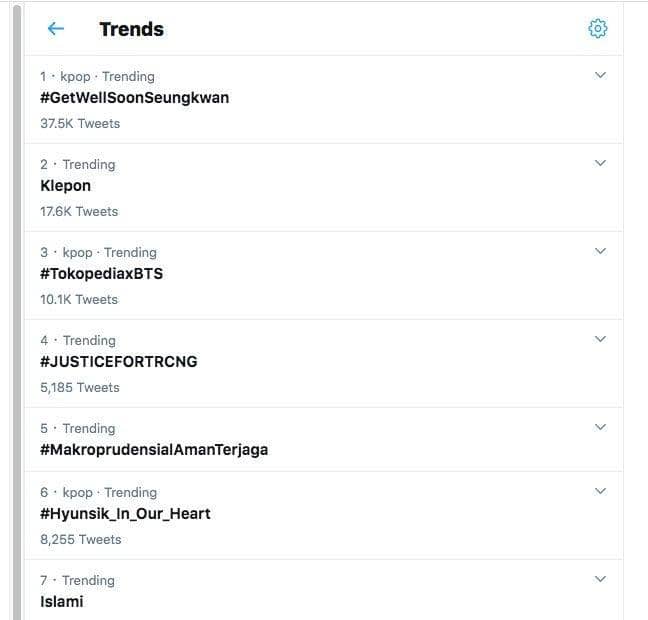
Task: Open chevron menu for #Hyunsik_In_Our_Heart
Action: (600, 491)
